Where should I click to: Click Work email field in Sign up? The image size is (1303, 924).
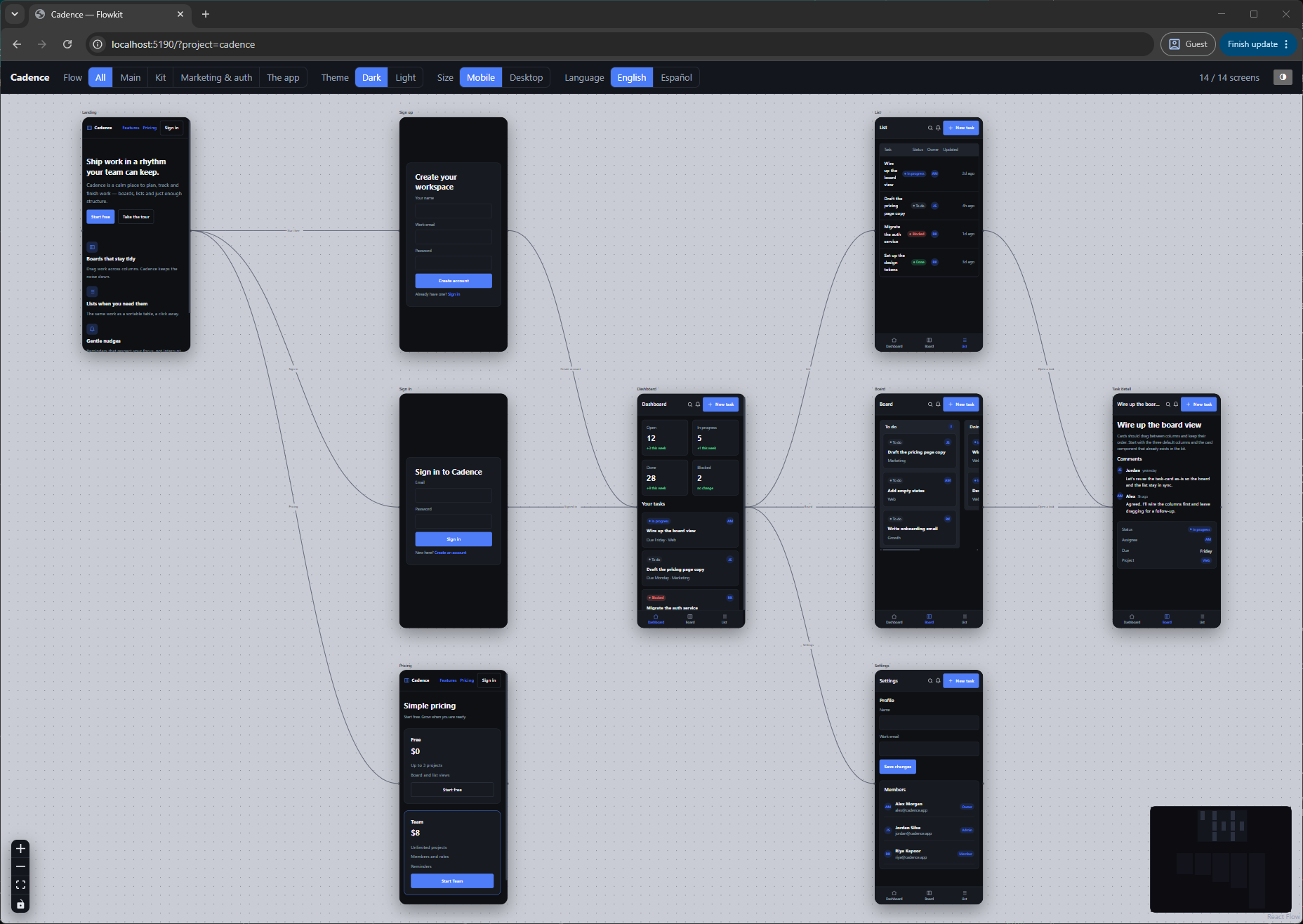454,237
